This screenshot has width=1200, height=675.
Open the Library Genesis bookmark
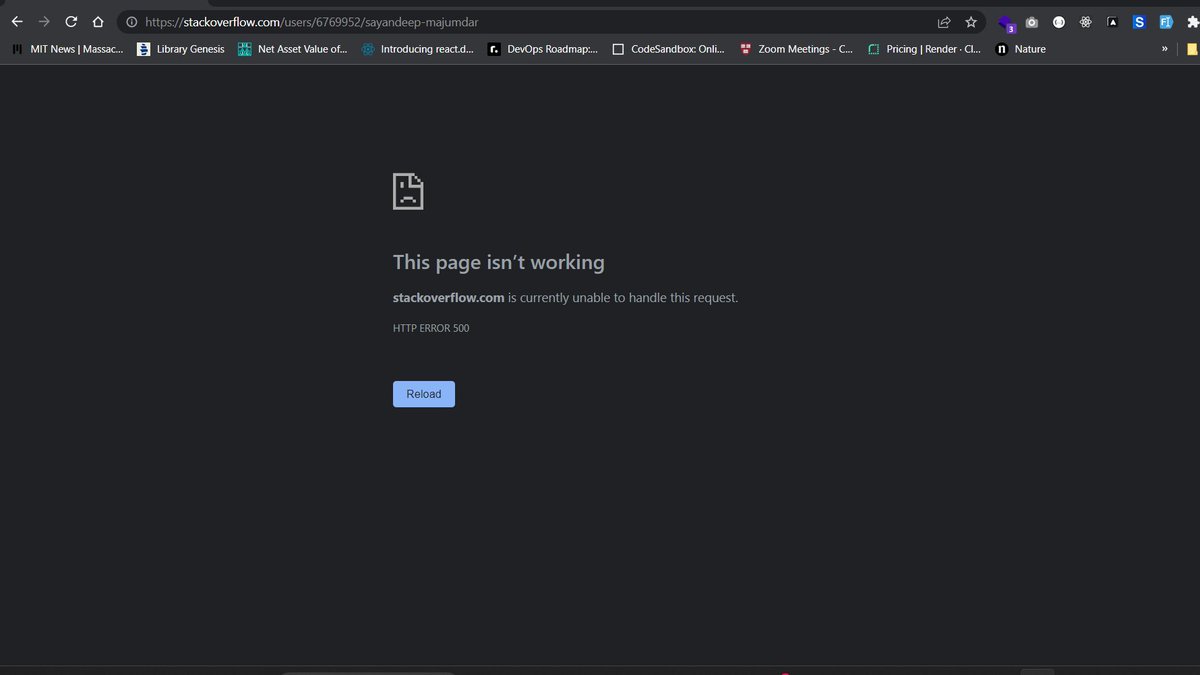point(181,49)
